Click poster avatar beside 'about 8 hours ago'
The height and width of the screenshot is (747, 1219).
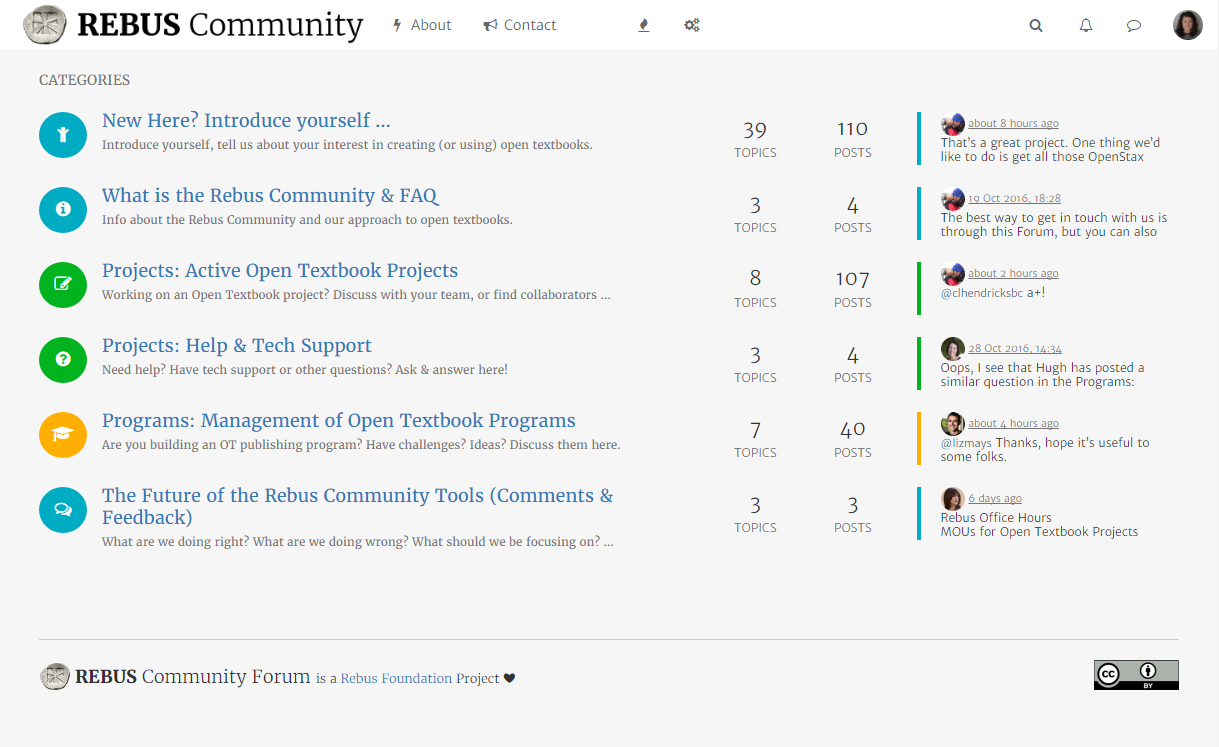(x=953, y=124)
